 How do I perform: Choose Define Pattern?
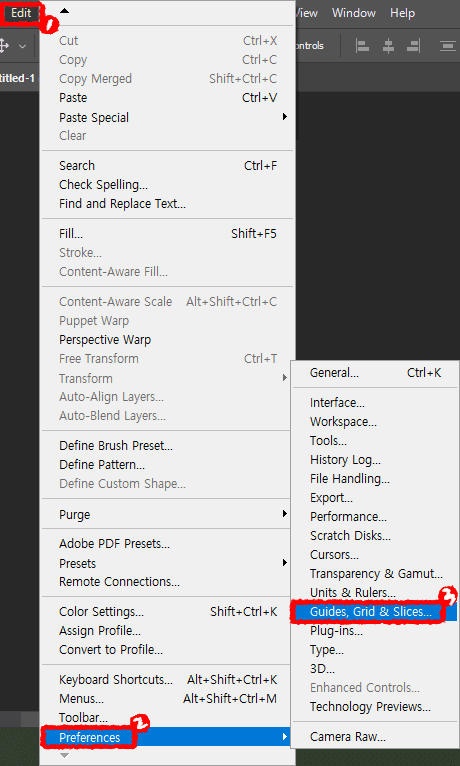(167, 465)
